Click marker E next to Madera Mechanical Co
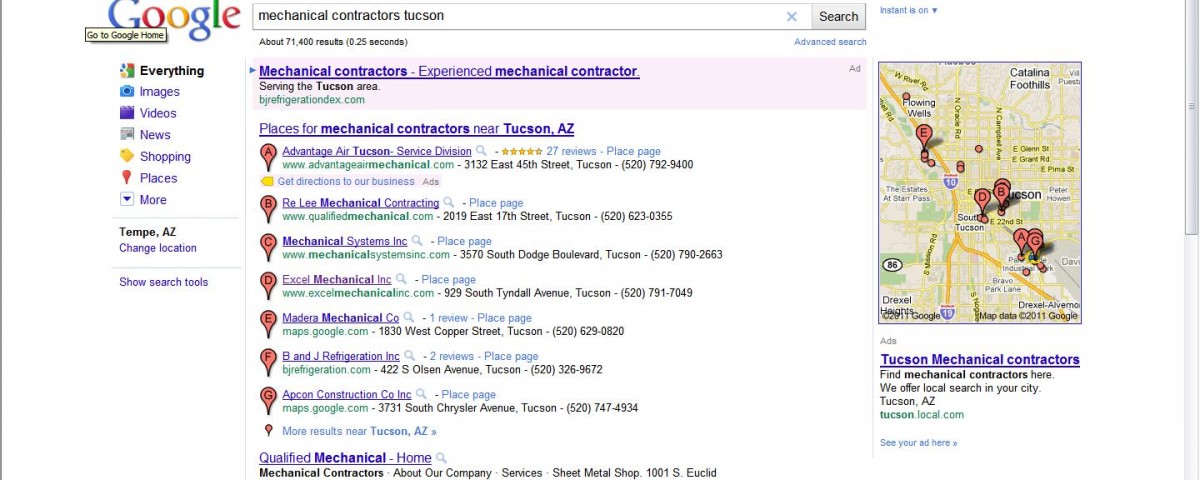The width and height of the screenshot is (1200, 480). (268, 323)
